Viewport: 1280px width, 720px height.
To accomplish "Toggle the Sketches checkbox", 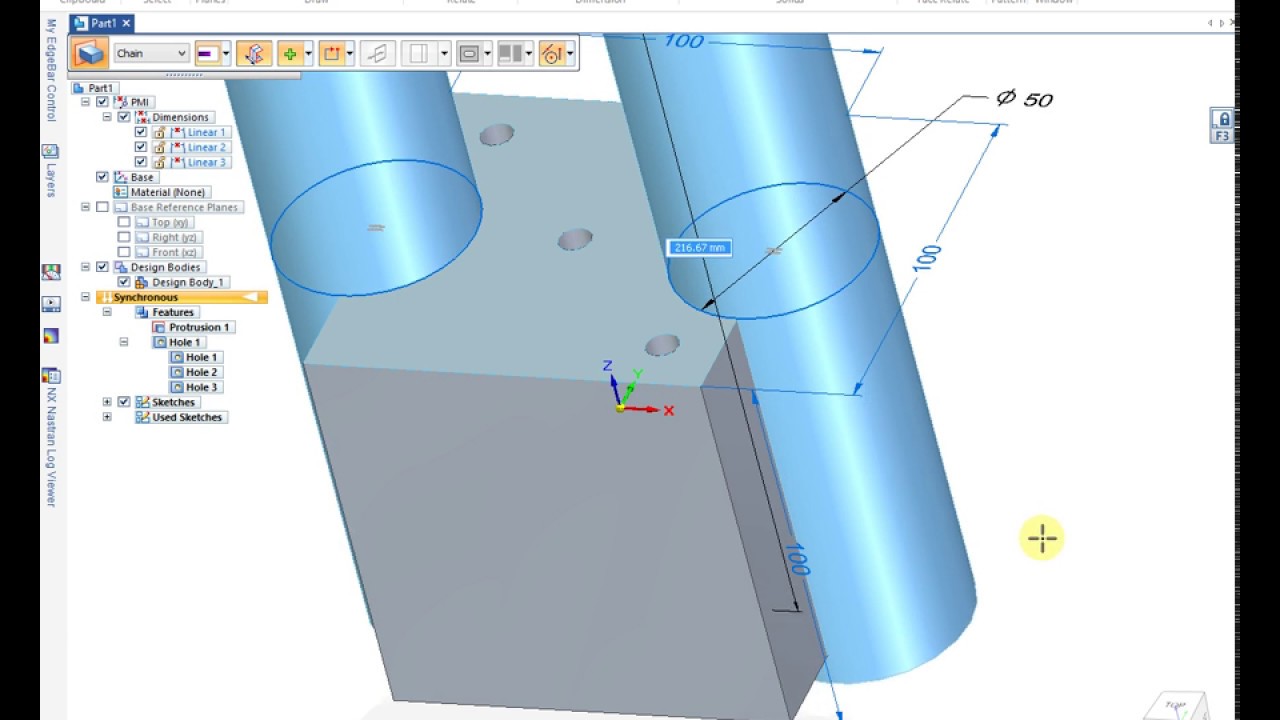I will click(124, 402).
